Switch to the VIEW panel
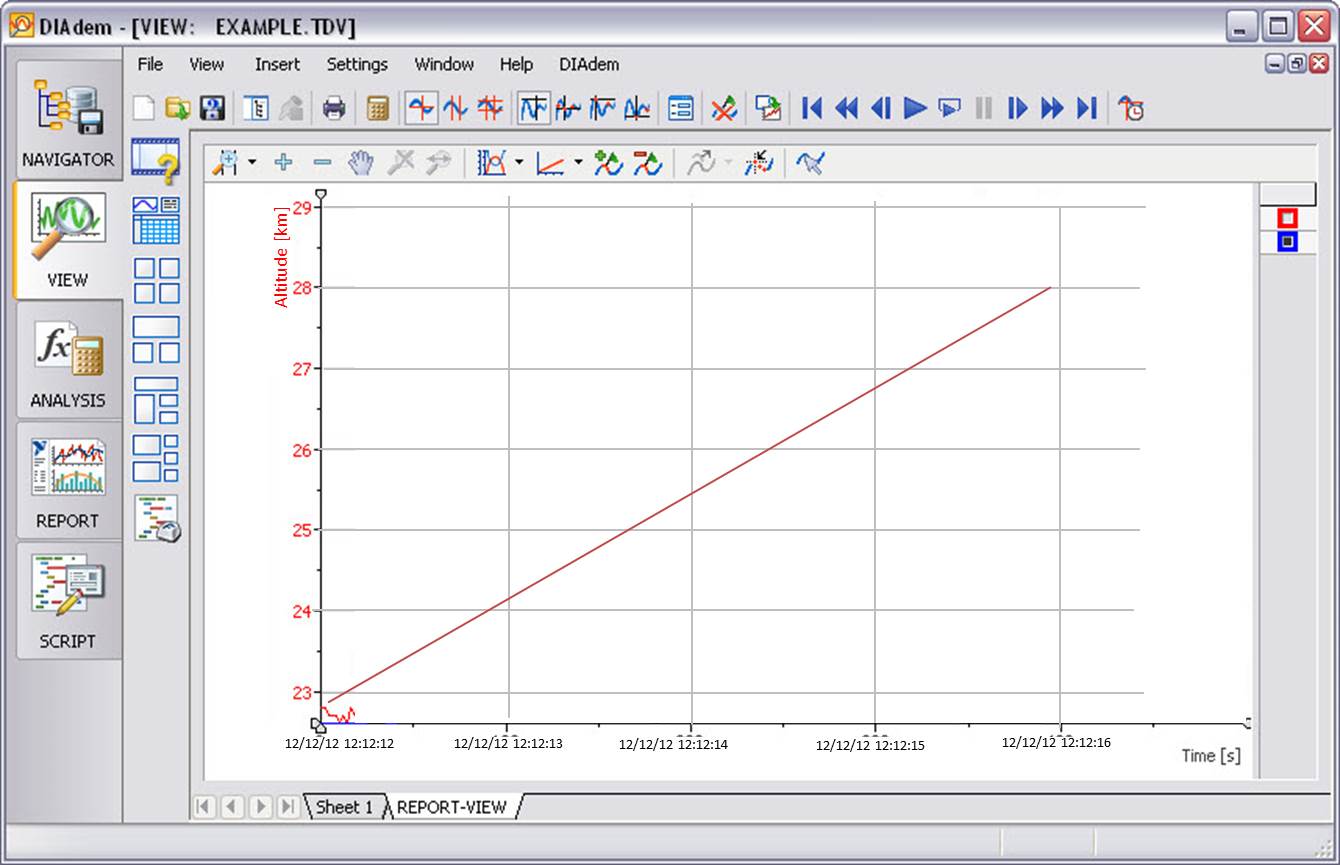This screenshot has width=1340, height=865. (x=68, y=240)
